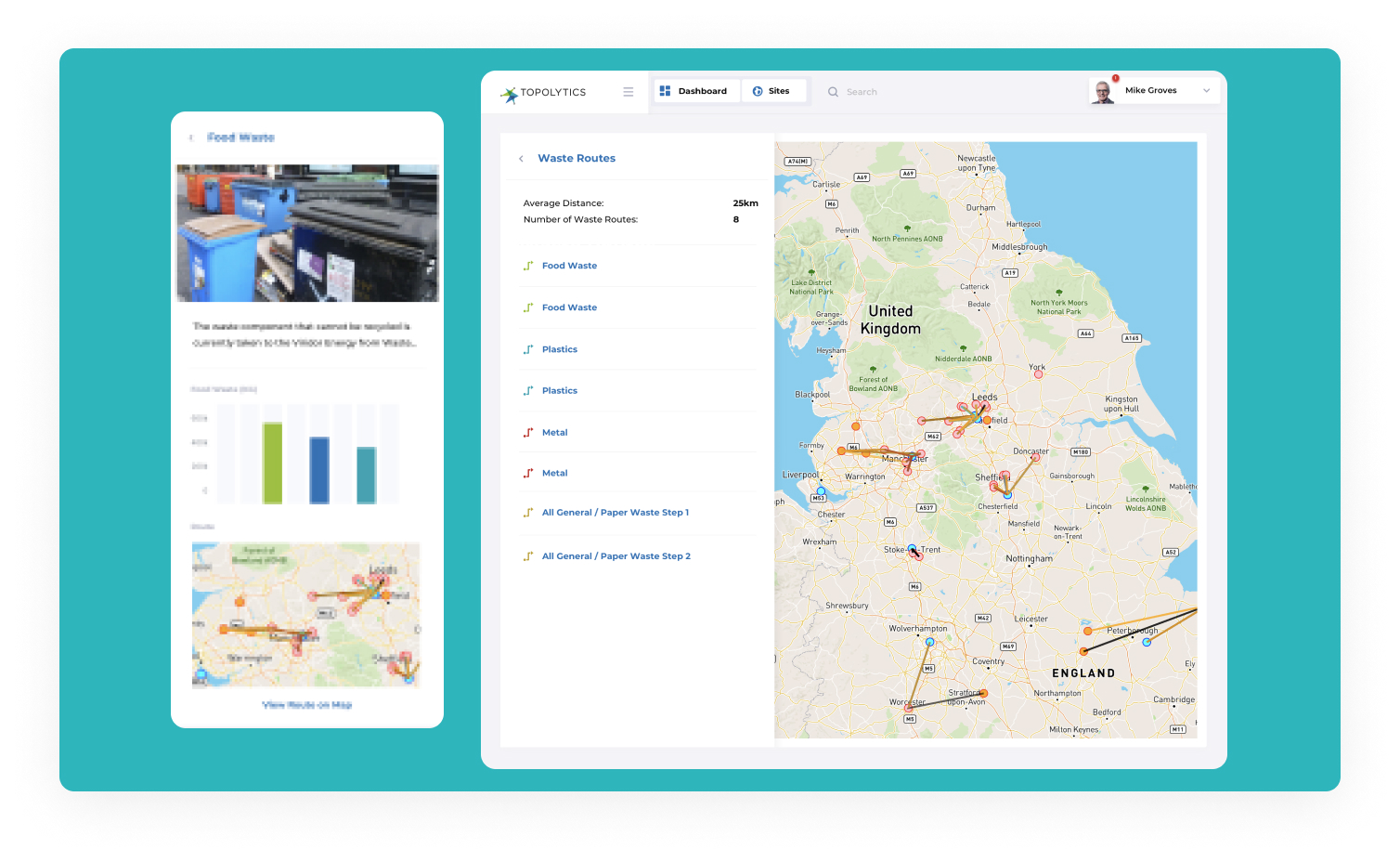1400x862 pixels.
Task: Go back in mobile Food Waste view
Action: click(x=191, y=137)
